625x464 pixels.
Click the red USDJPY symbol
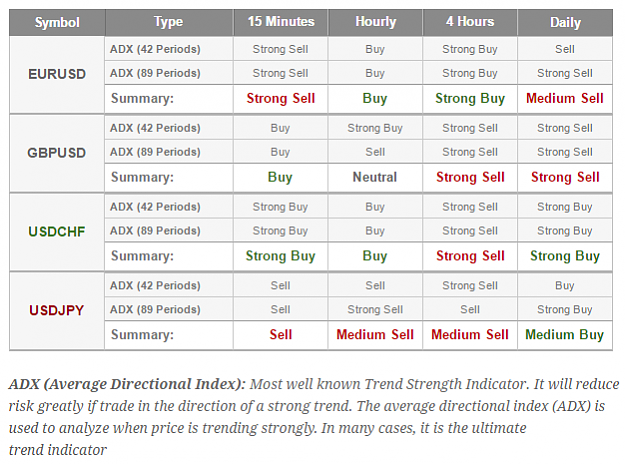[57, 310]
